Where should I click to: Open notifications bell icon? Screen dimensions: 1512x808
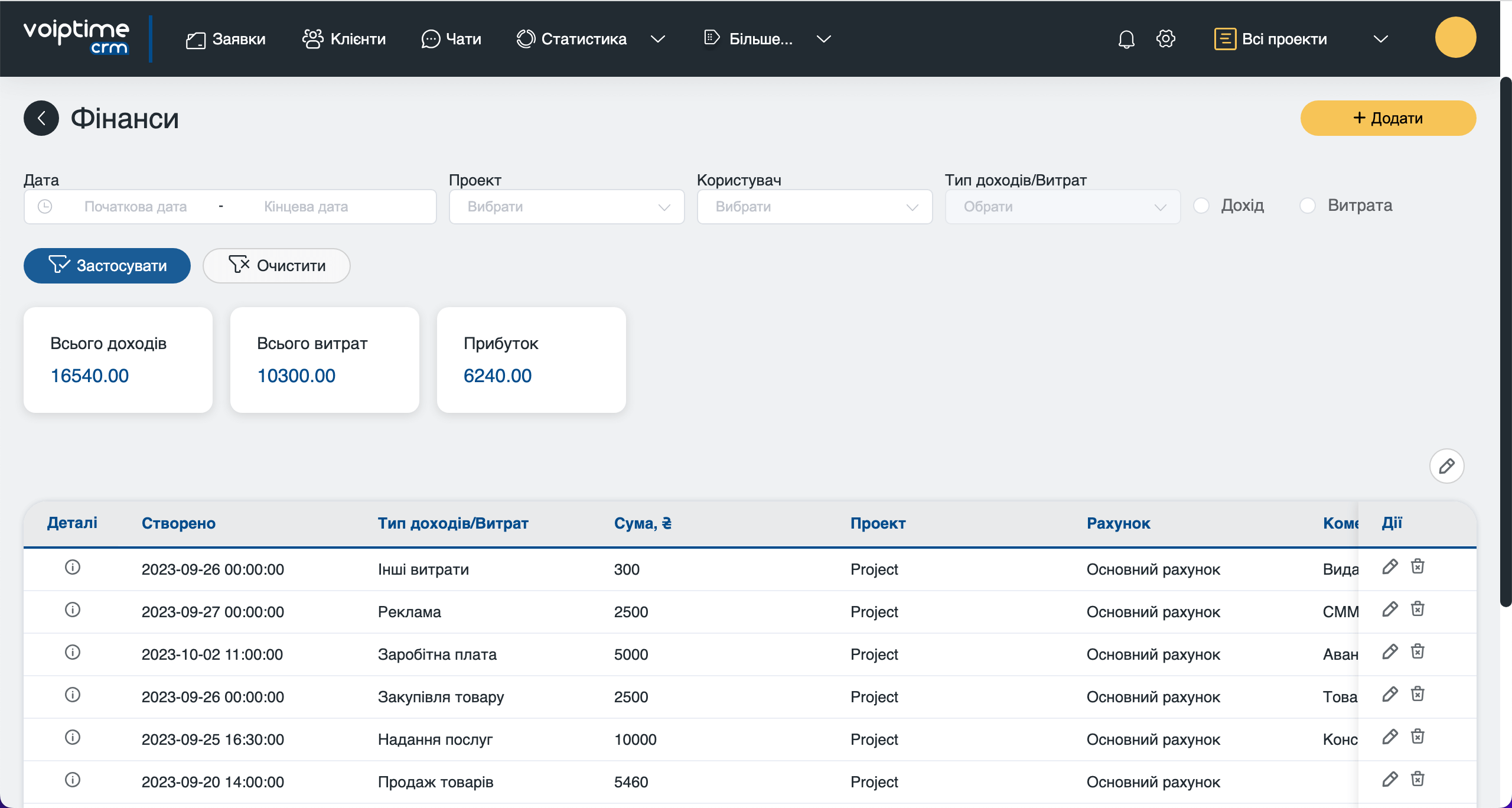[x=1126, y=39]
